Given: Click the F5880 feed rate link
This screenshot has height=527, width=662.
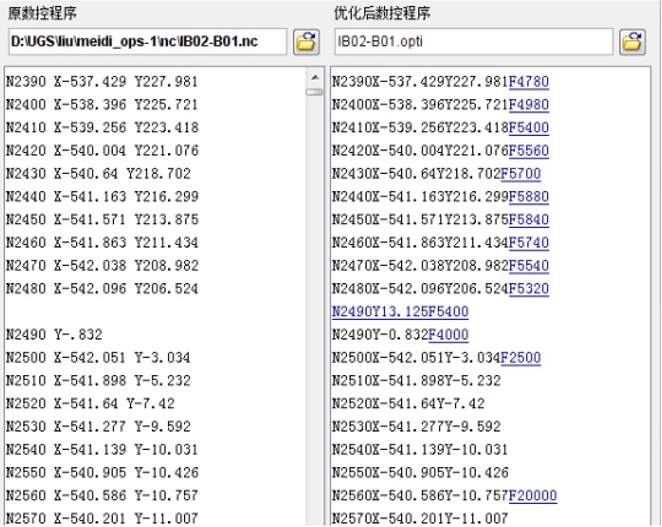Looking at the screenshot, I should (x=528, y=197).
